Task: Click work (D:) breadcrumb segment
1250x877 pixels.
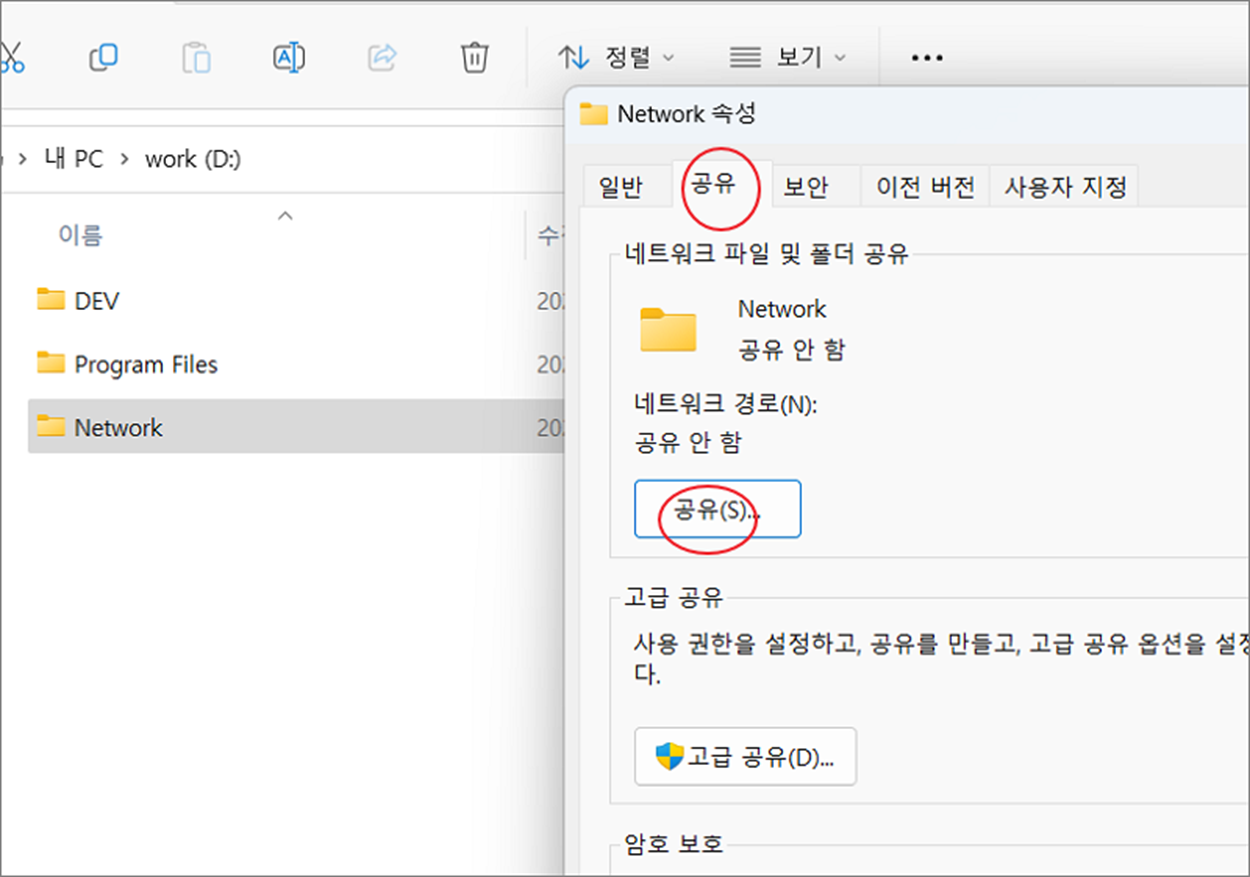Action: click(193, 159)
